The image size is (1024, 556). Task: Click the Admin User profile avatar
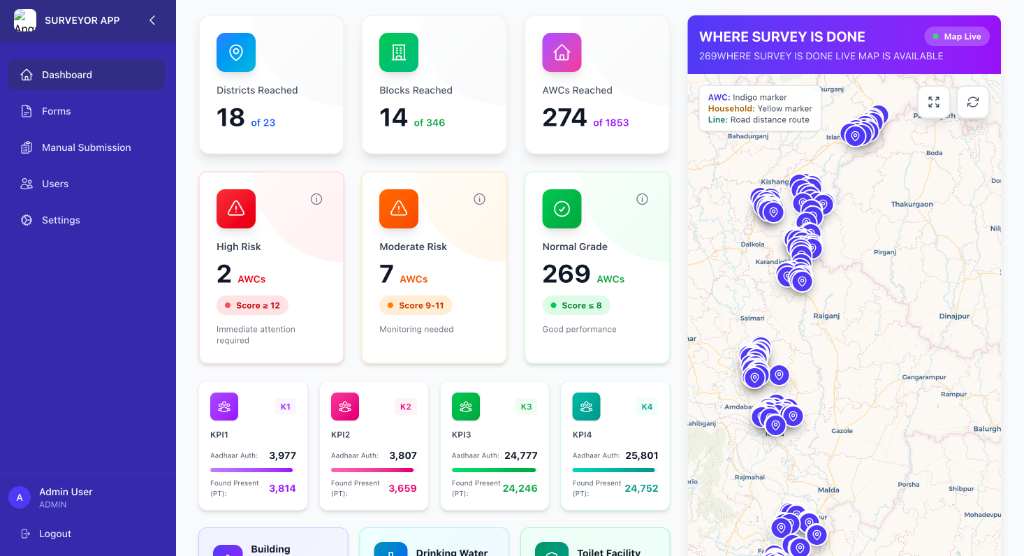(19, 497)
